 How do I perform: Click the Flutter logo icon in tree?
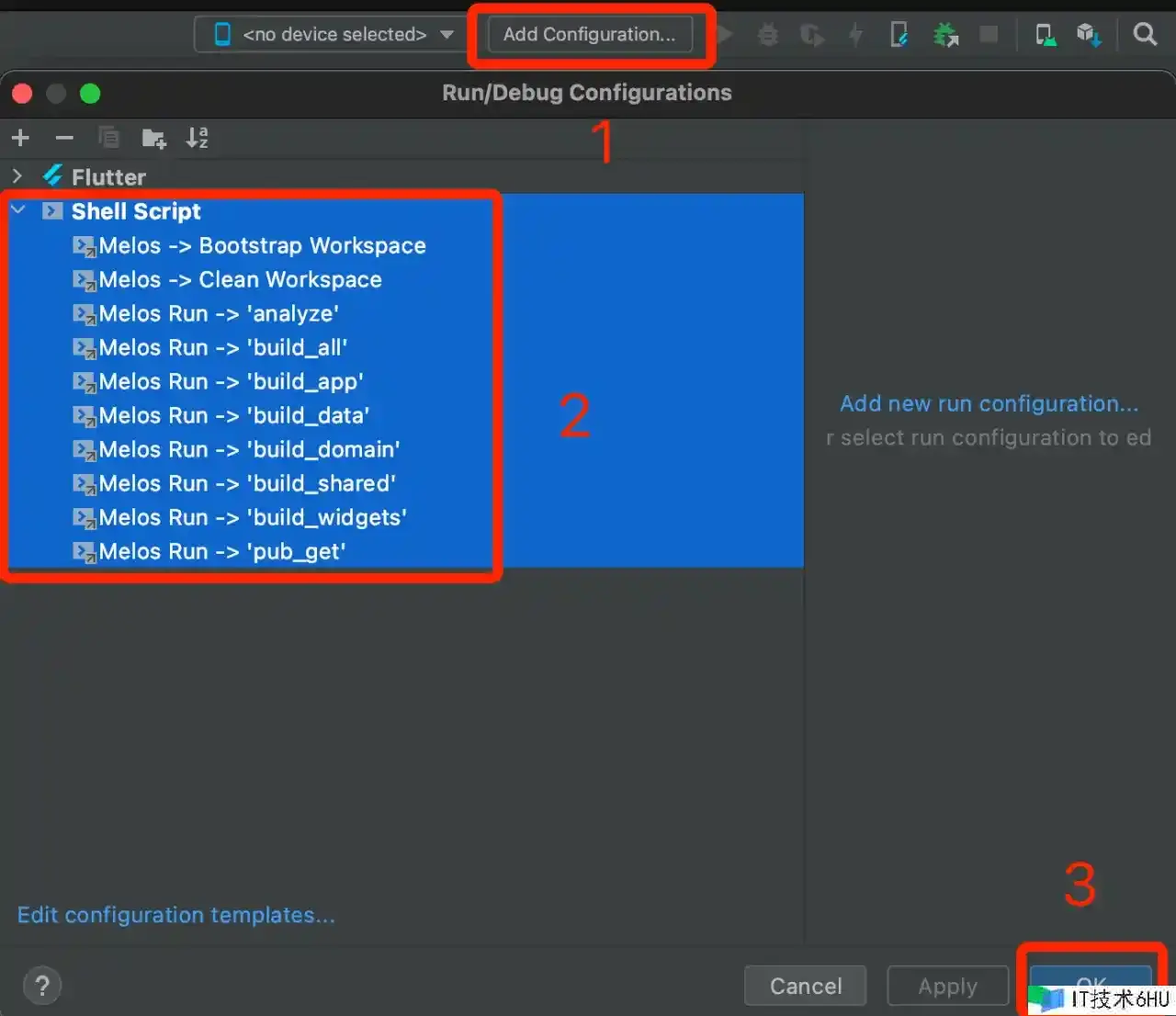52,175
